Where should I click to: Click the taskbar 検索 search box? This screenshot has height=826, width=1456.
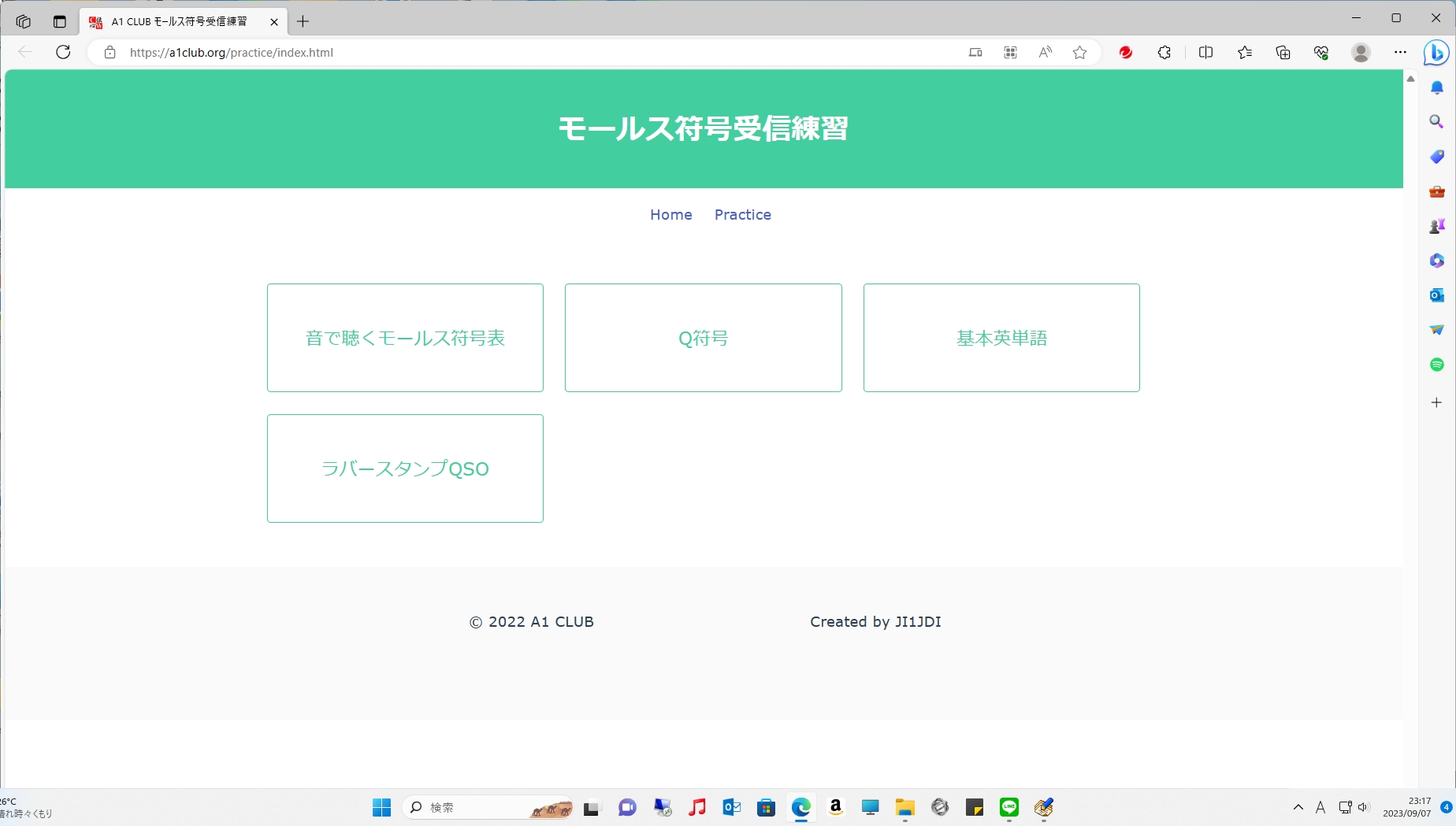(x=488, y=807)
